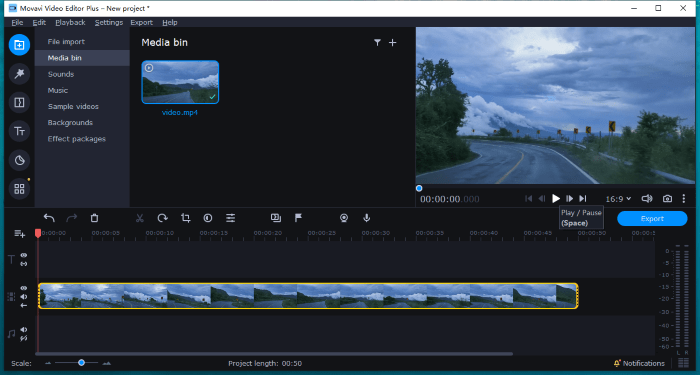
Task: Select Sample videos in side list
Action: [82, 106]
